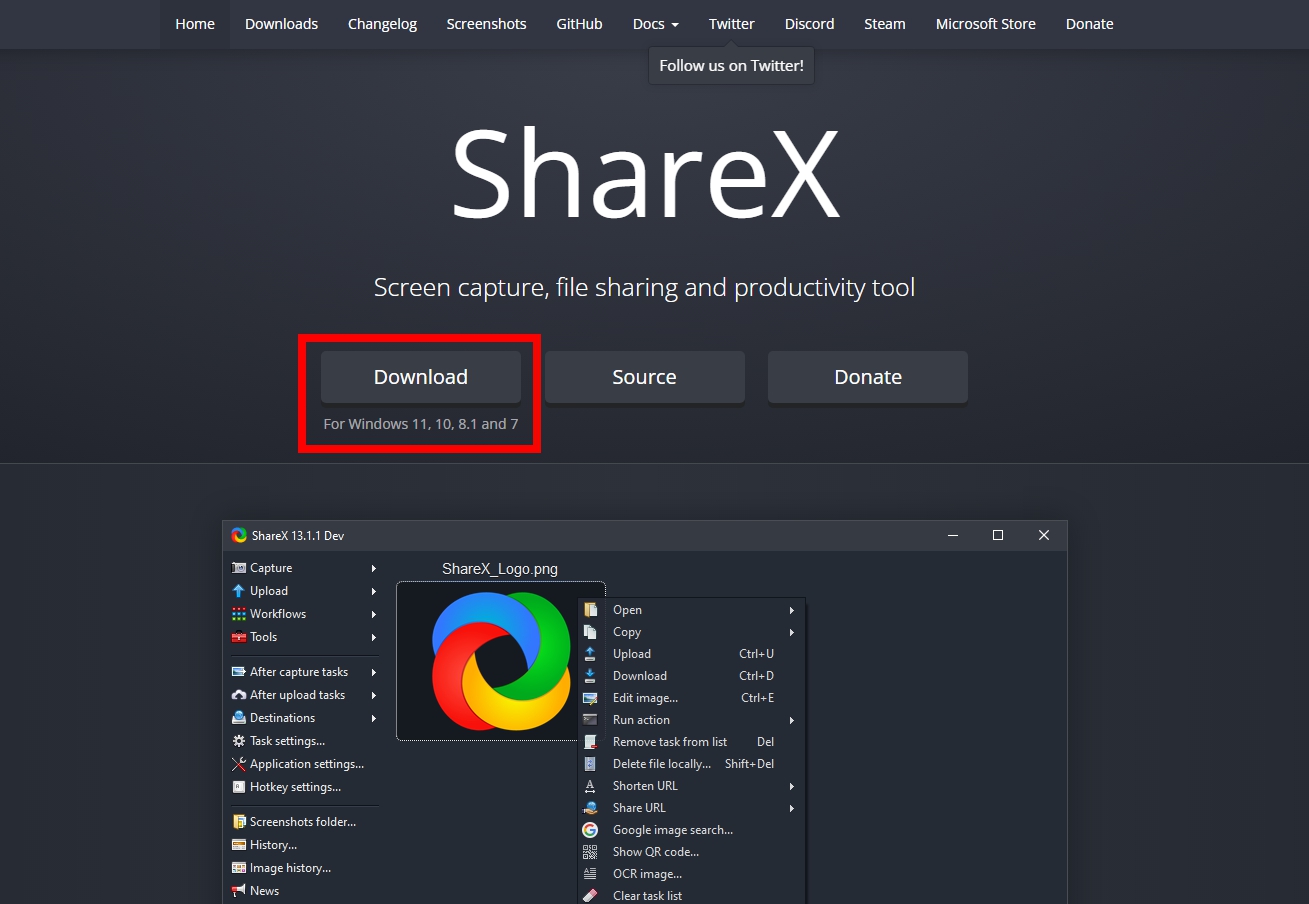Click the Delete file locally icon

click(x=590, y=764)
